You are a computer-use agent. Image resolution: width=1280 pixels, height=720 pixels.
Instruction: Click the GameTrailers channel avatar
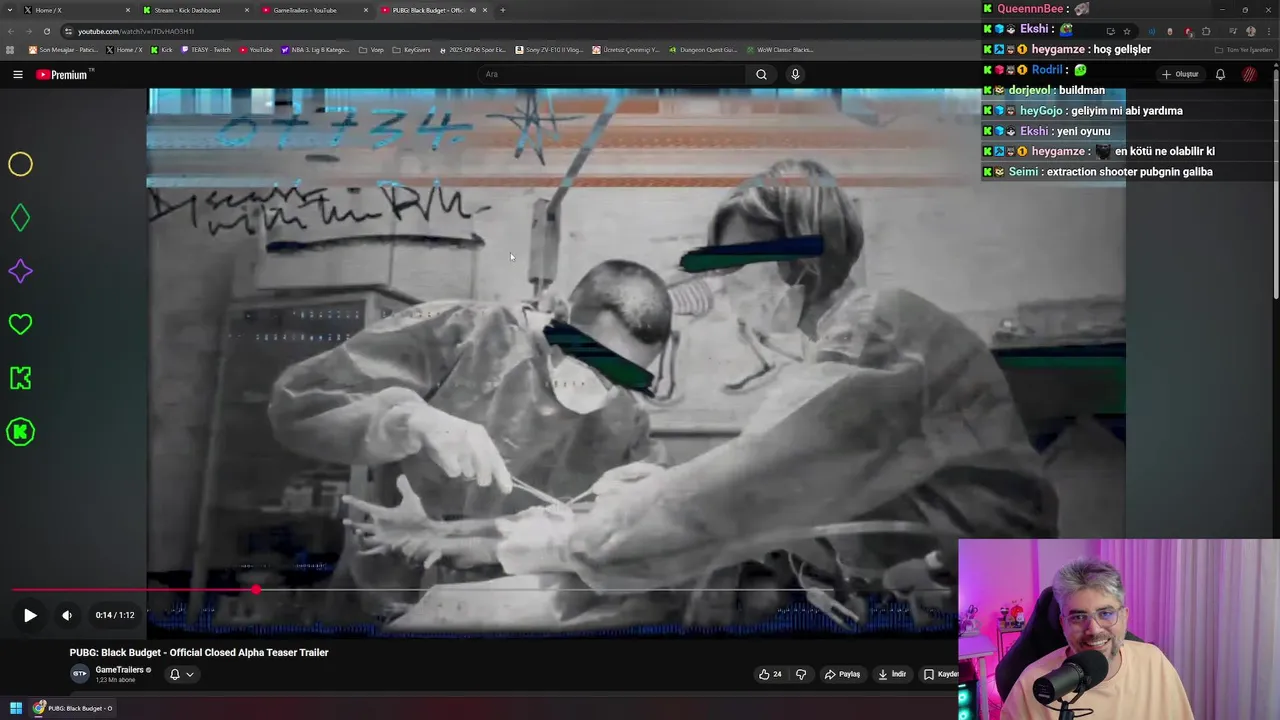(79, 674)
